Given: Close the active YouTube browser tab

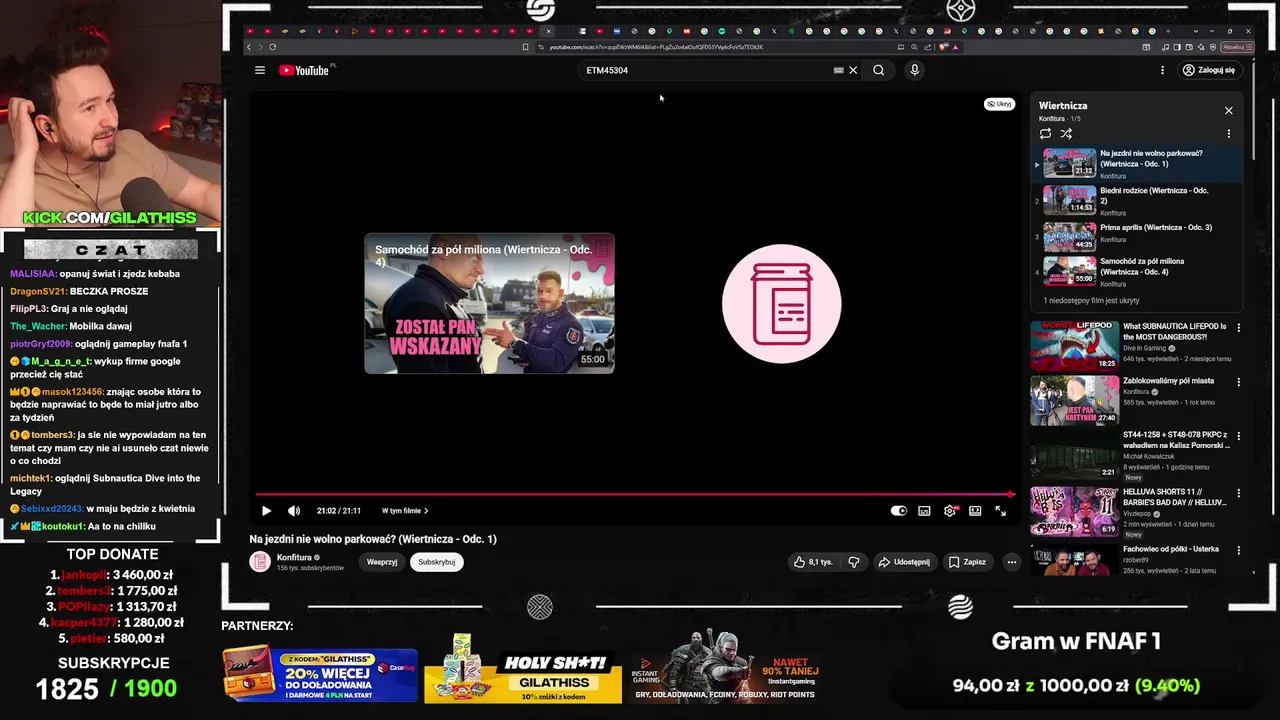Looking at the screenshot, I should tap(548, 31).
